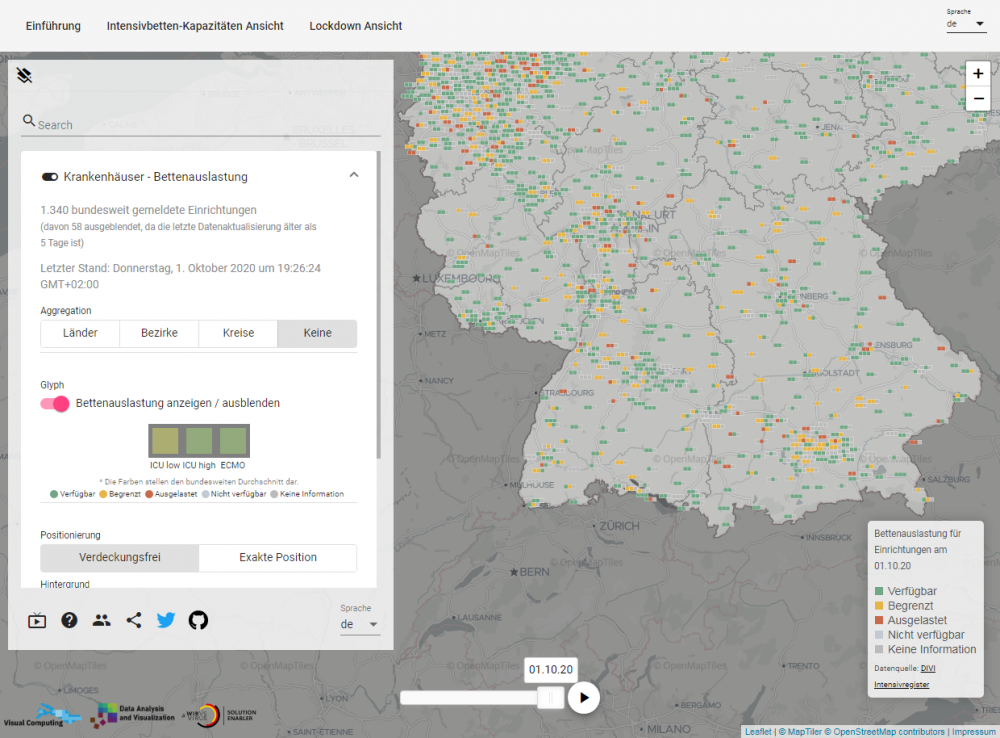Open the Sprache dropdown in side panel

coord(360,624)
